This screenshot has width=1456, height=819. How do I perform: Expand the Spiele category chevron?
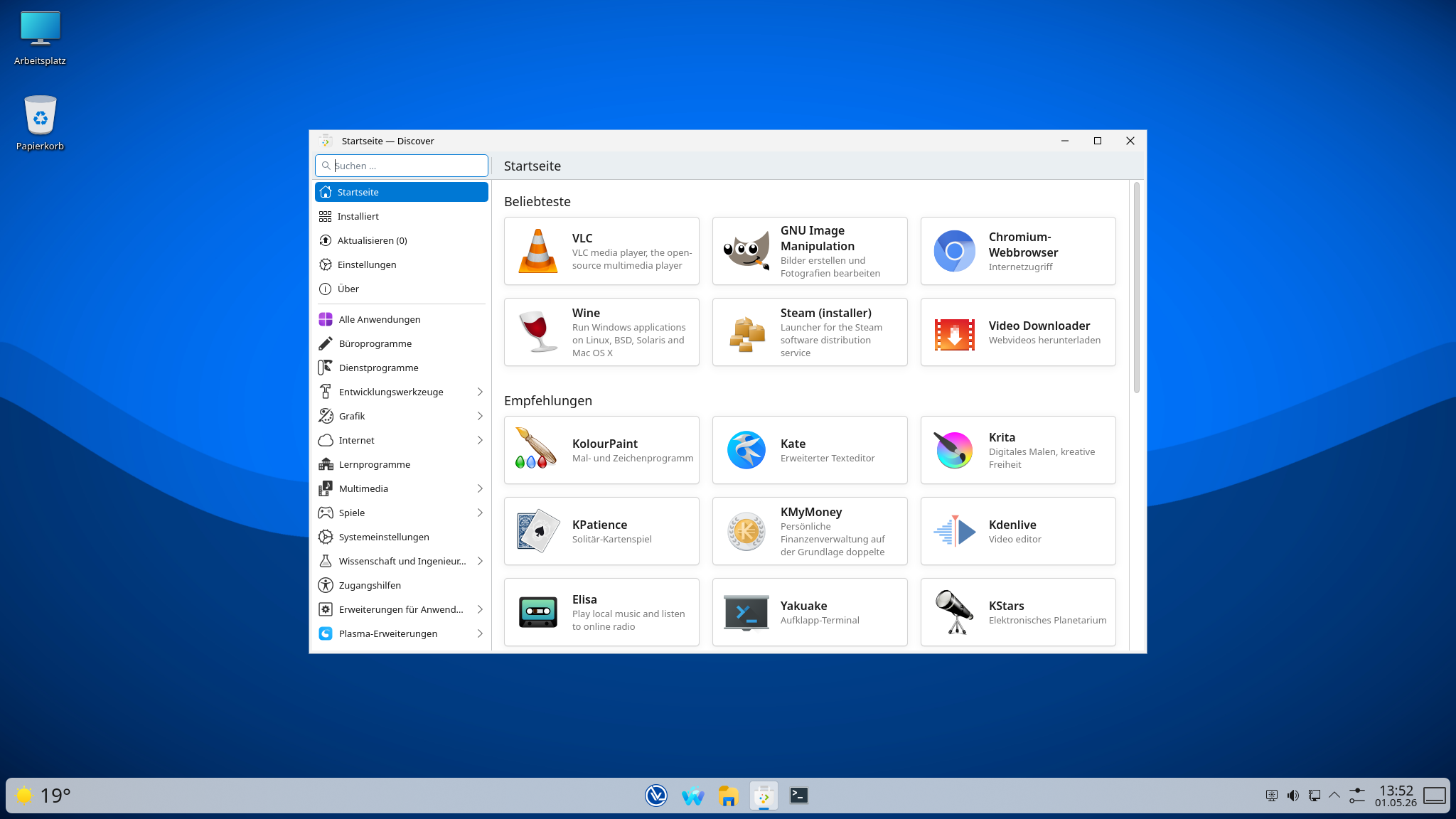click(x=480, y=513)
